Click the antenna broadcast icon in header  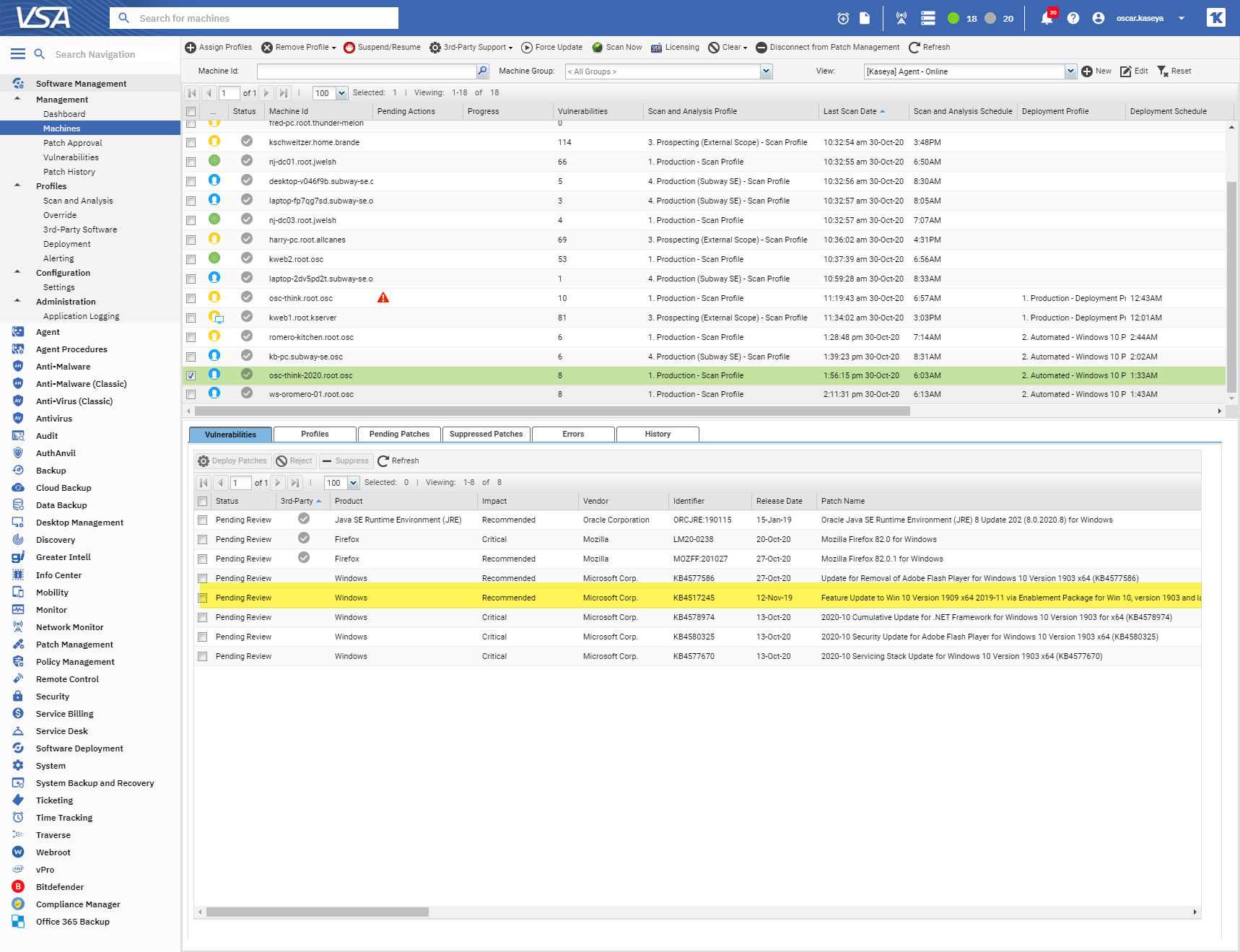[901, 18]
